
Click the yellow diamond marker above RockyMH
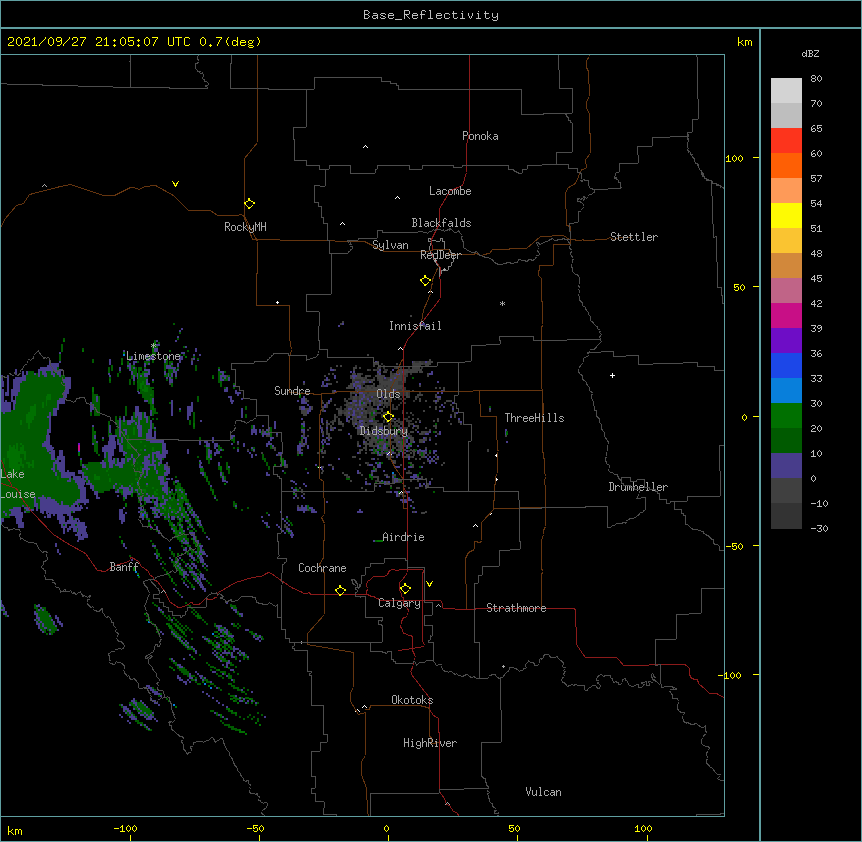[250, 204]
